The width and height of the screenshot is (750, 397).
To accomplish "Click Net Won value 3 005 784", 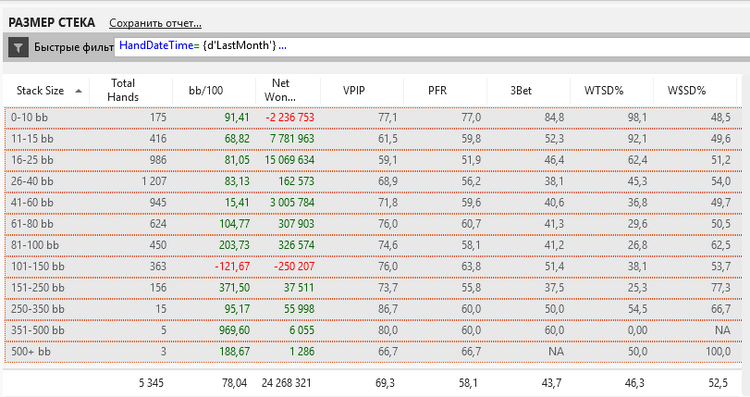I will coord(292,203).
